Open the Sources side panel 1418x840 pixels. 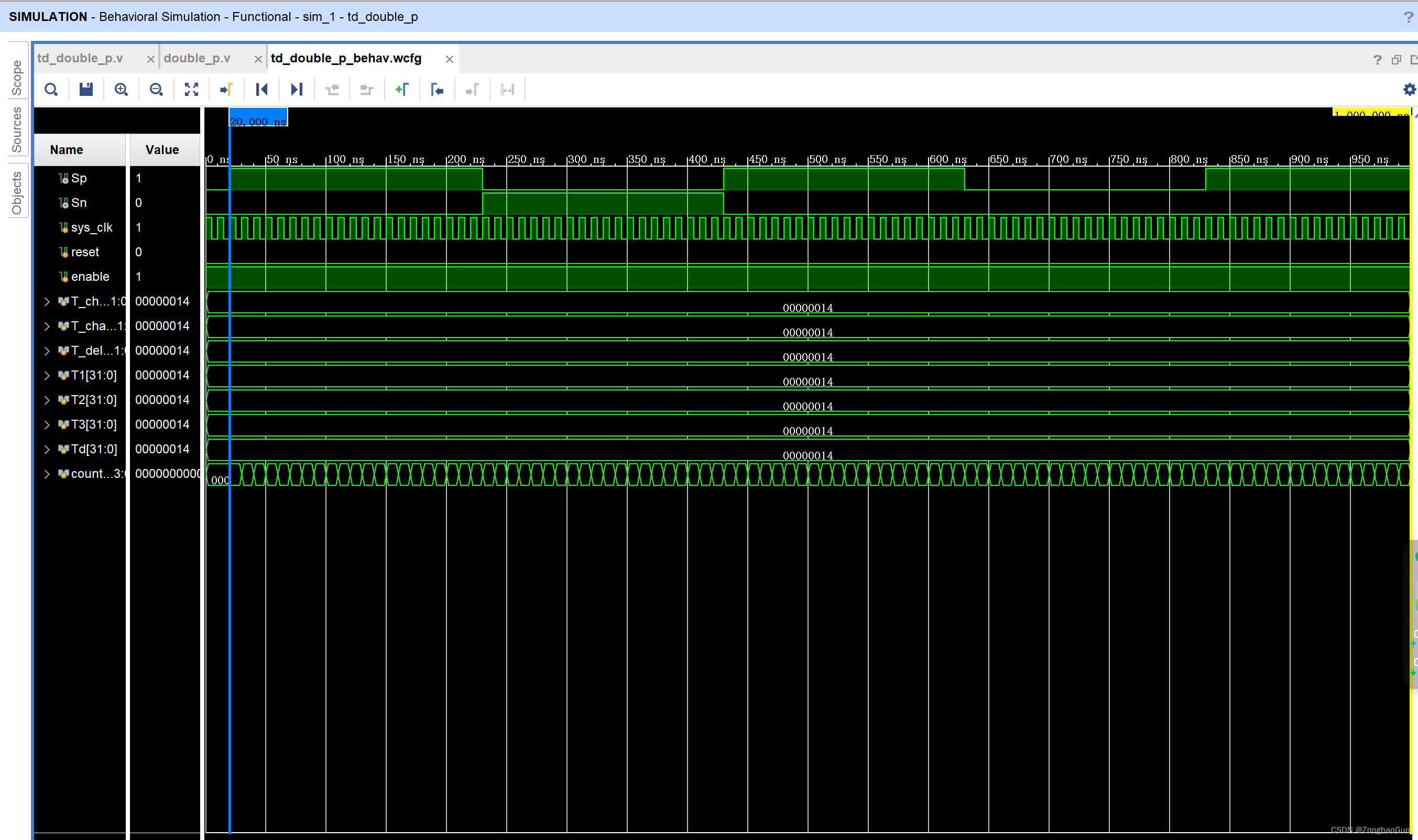(x=17, y=129)
